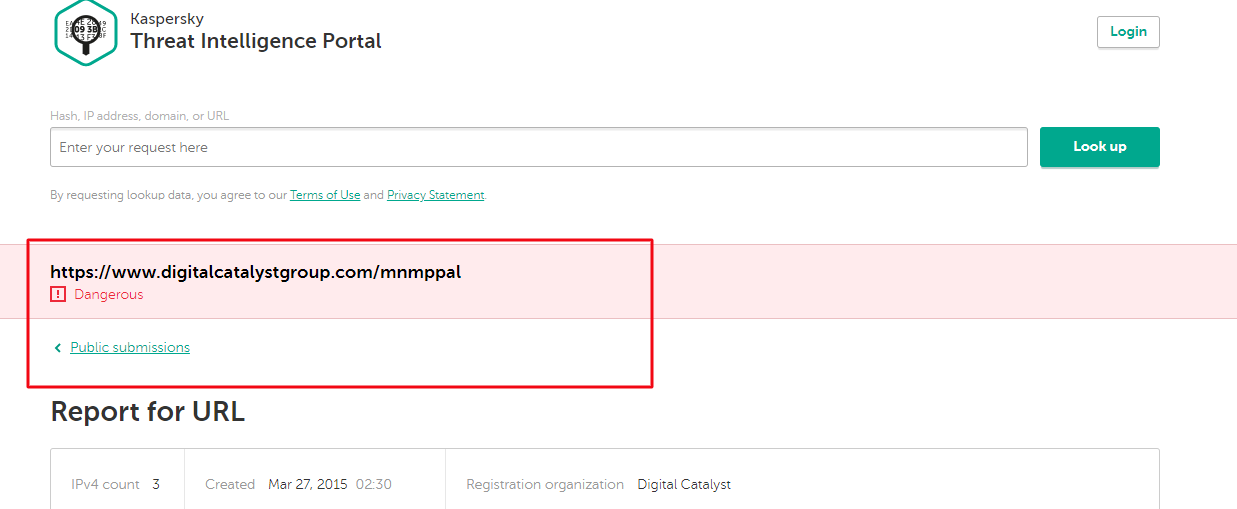The width and height of the screenshot is (1237, 509).
Task: Click the Registration organization label
Action: 545,484
